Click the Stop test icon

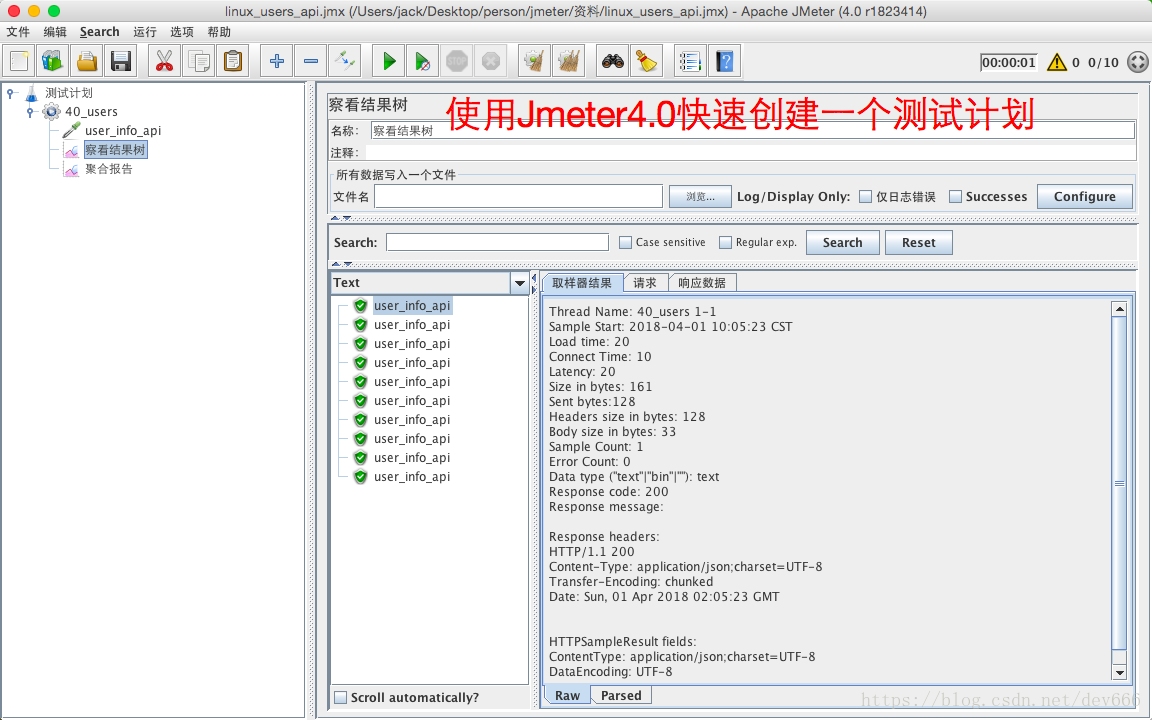(457, 61)
